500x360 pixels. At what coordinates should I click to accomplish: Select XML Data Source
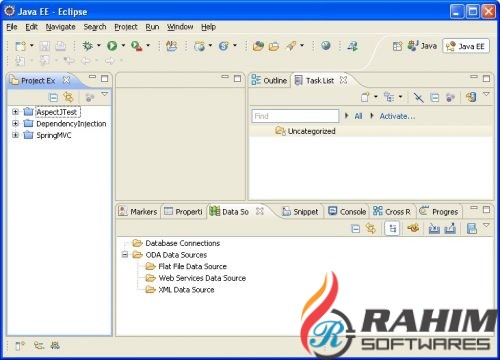(186, 290)
